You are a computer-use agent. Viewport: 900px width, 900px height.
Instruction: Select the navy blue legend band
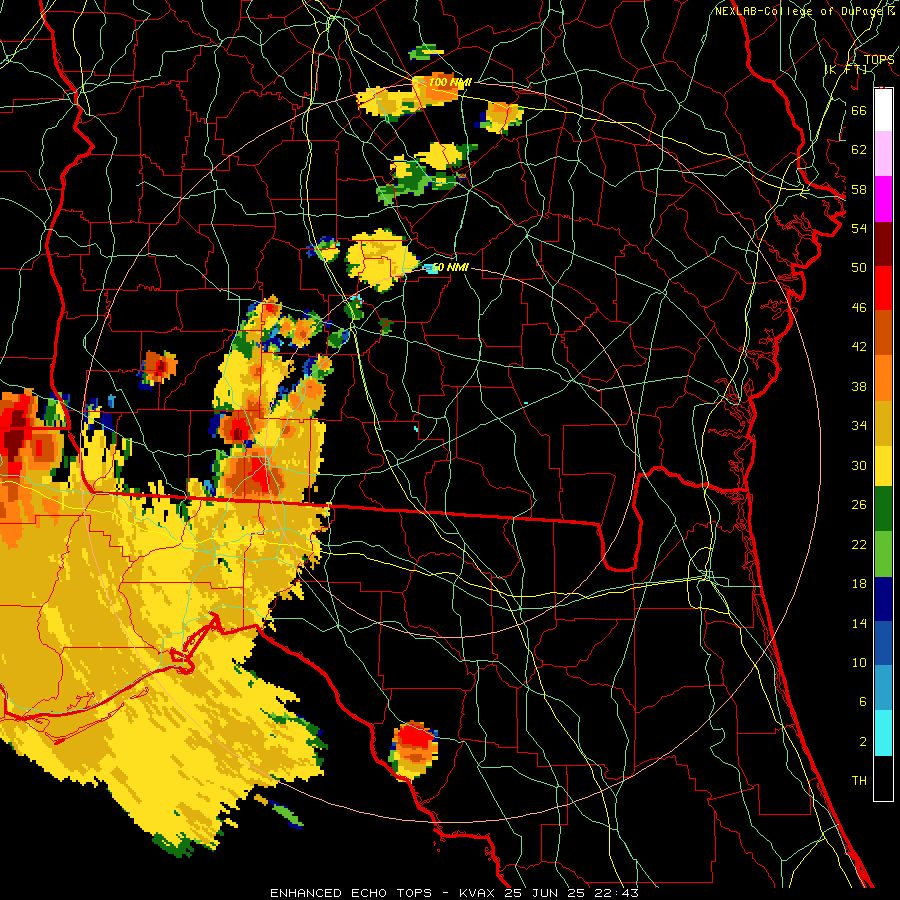tap(883, 599)
